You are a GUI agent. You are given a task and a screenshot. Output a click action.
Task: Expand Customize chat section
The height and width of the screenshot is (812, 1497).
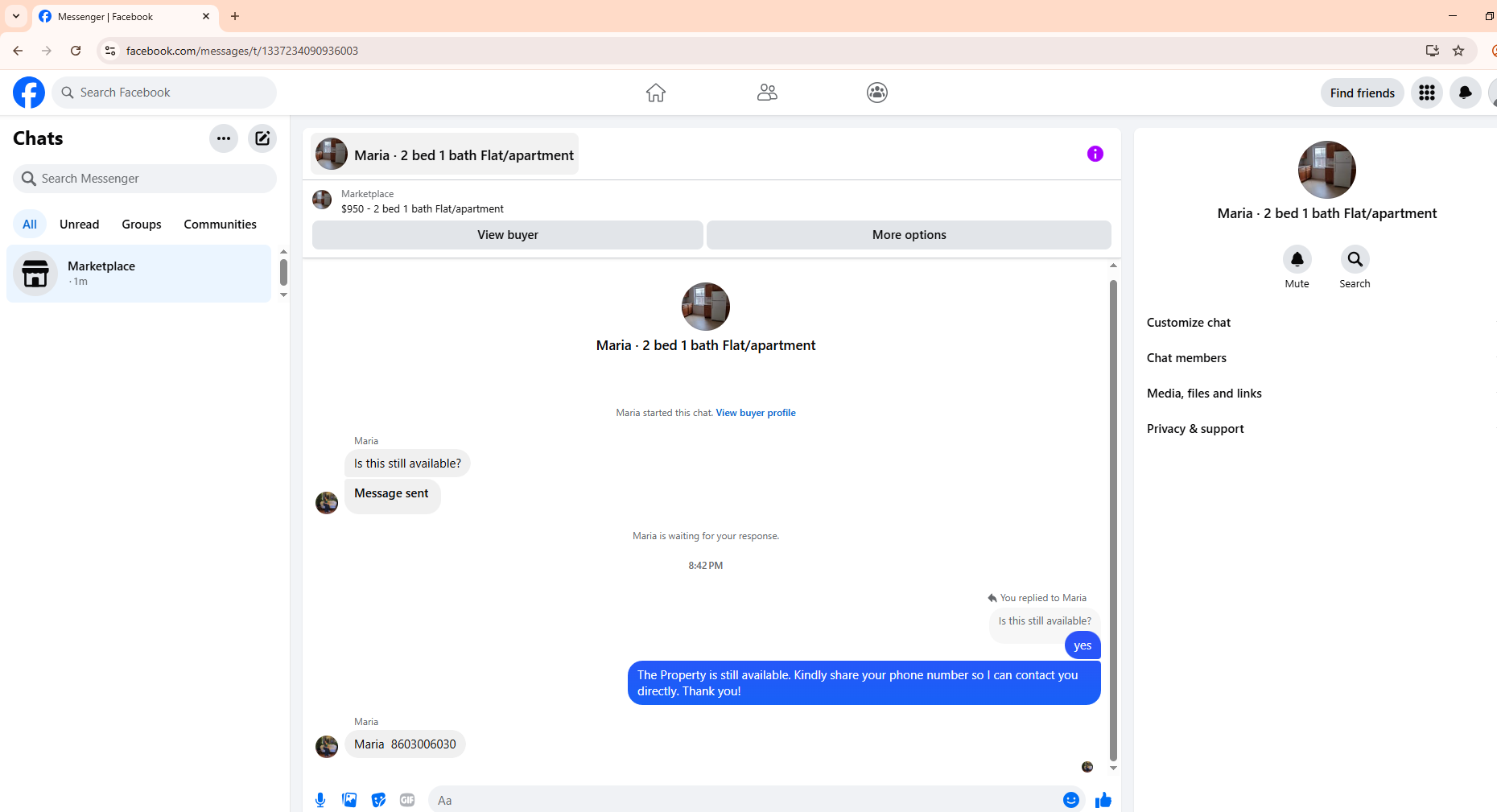tap(1189, 323)
